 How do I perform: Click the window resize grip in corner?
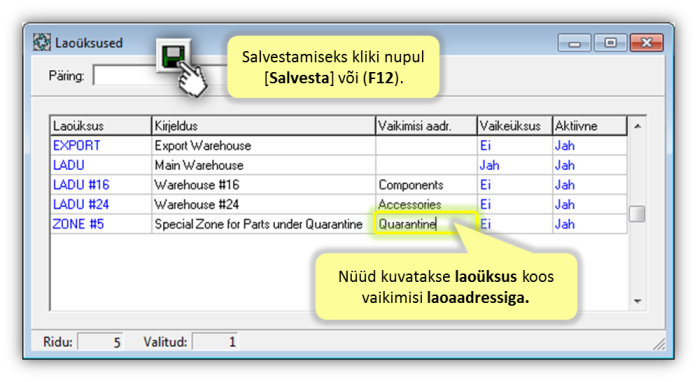(x=659, y=343)
